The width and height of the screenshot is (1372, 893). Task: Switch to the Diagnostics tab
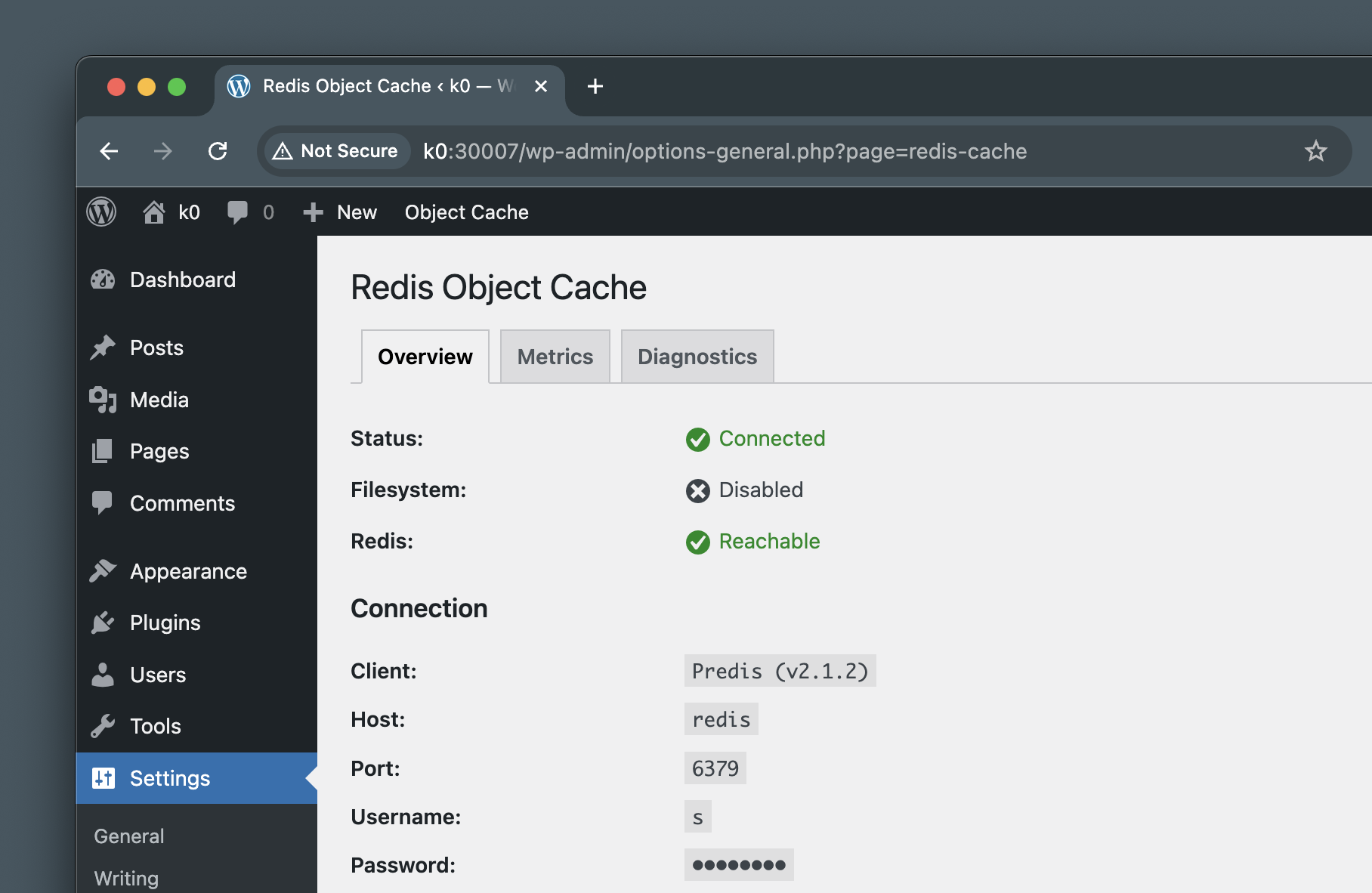pyautogui.click(x=697, y=357)
